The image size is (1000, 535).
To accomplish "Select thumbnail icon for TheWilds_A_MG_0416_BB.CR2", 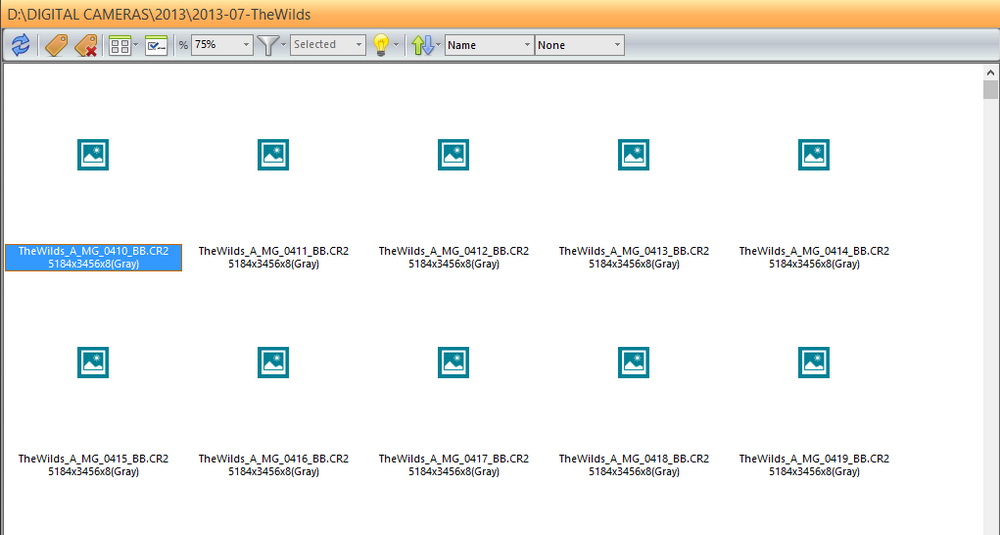I will point(274,362).
